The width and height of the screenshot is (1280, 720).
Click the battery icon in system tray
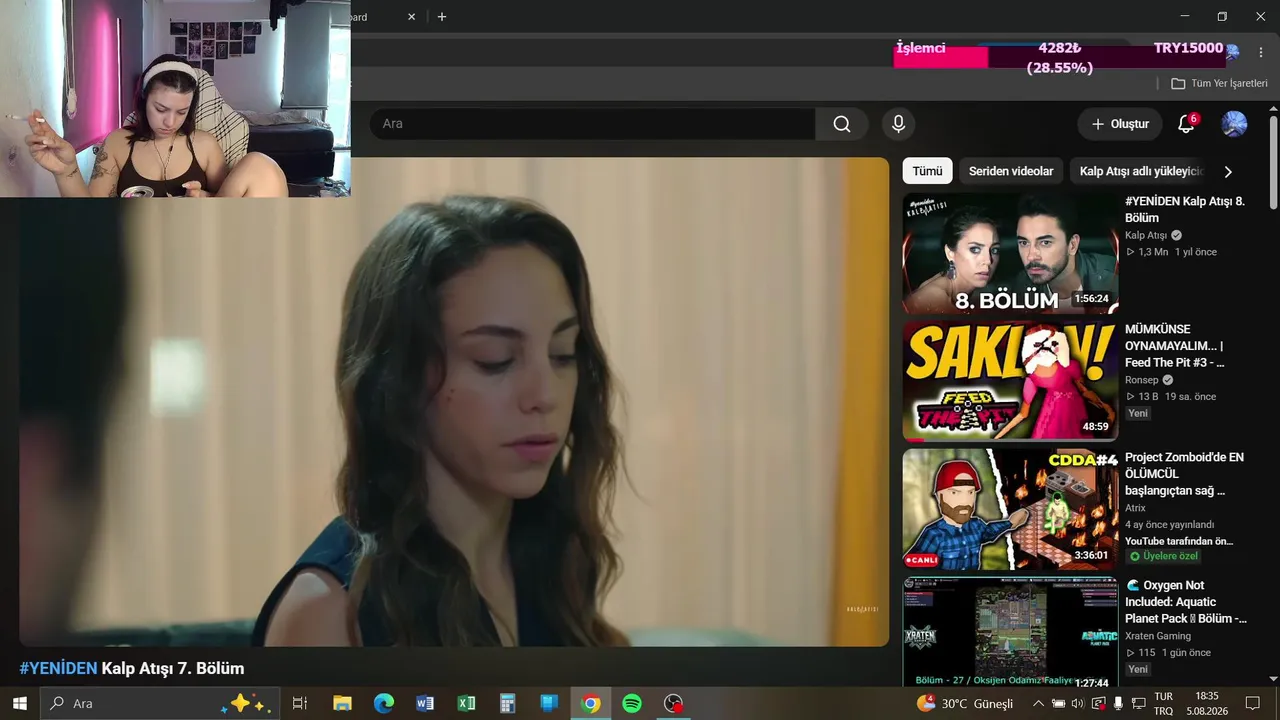pos(1058,703)
